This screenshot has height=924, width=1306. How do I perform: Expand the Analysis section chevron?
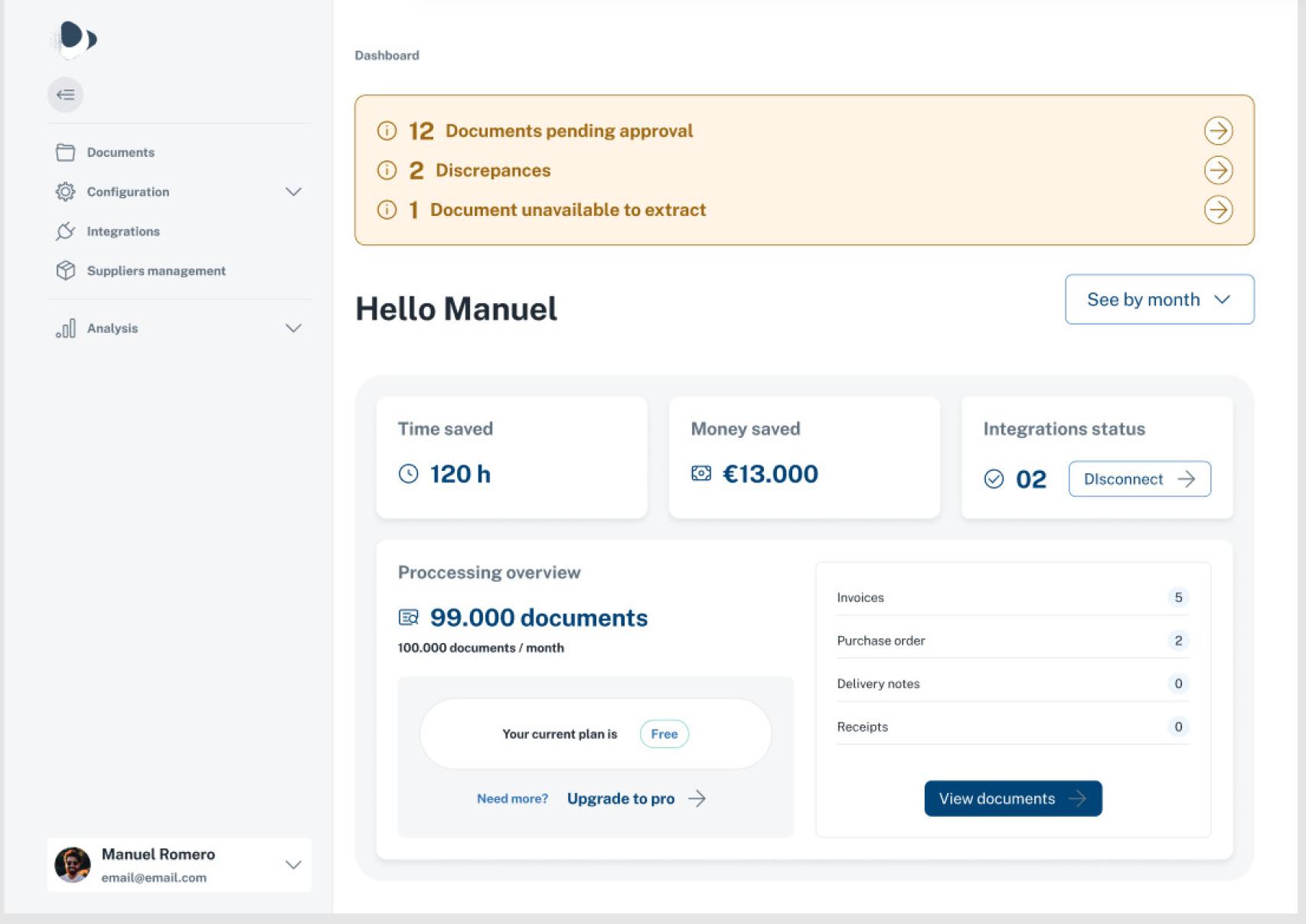point(293,328)
